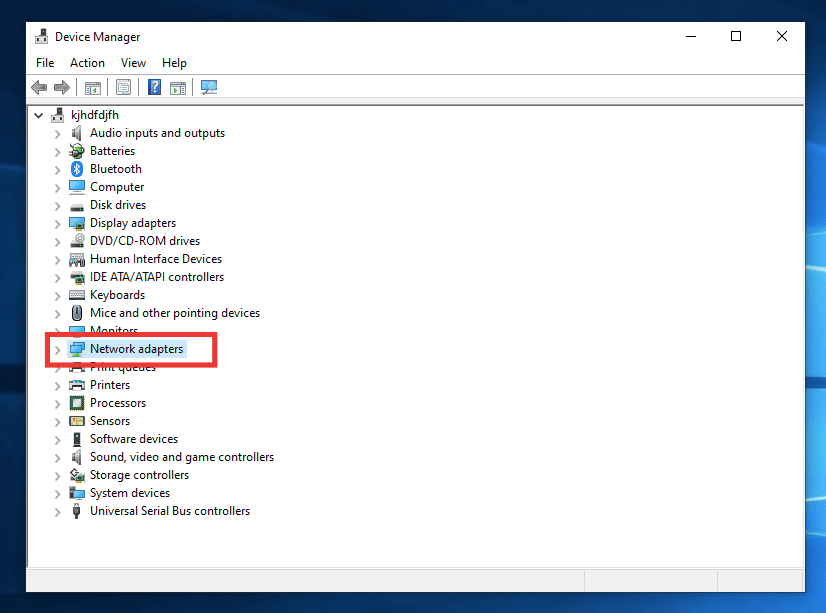The height and width of the screenshot is (613, 826).
Task: Click the Network adapters icon
Action: click(77, 349)
